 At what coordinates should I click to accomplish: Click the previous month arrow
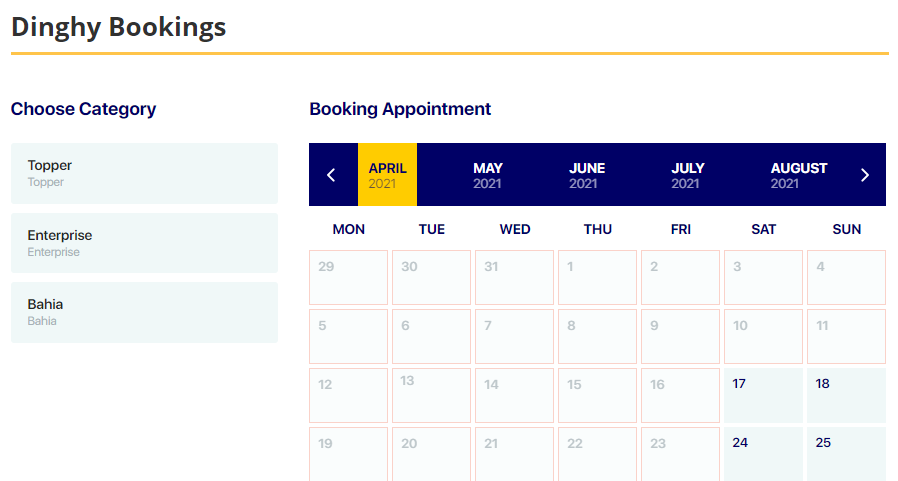point(332,175)
